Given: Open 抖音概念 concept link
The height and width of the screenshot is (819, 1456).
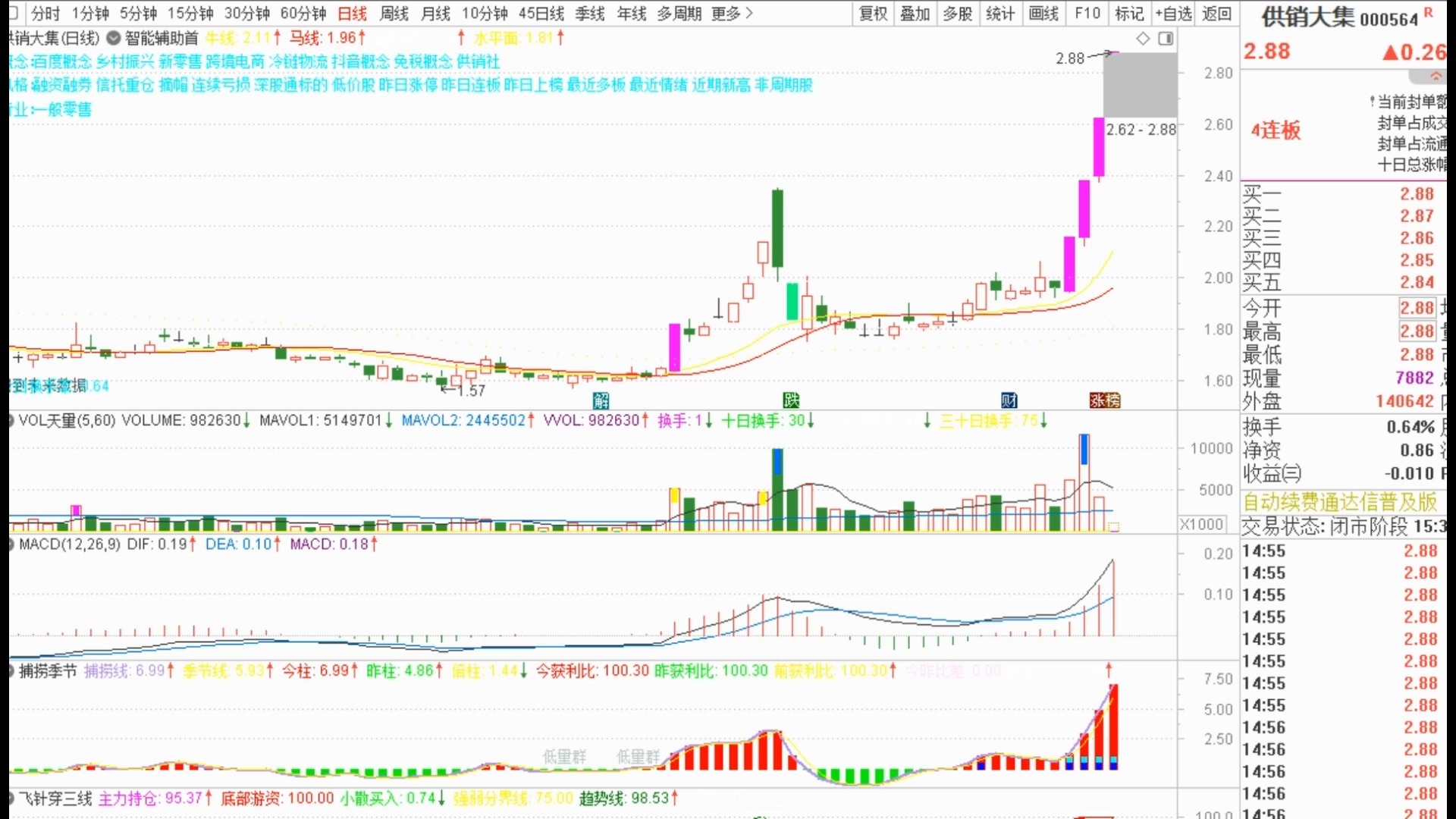Looking at the screenshot, I should 360,61.
